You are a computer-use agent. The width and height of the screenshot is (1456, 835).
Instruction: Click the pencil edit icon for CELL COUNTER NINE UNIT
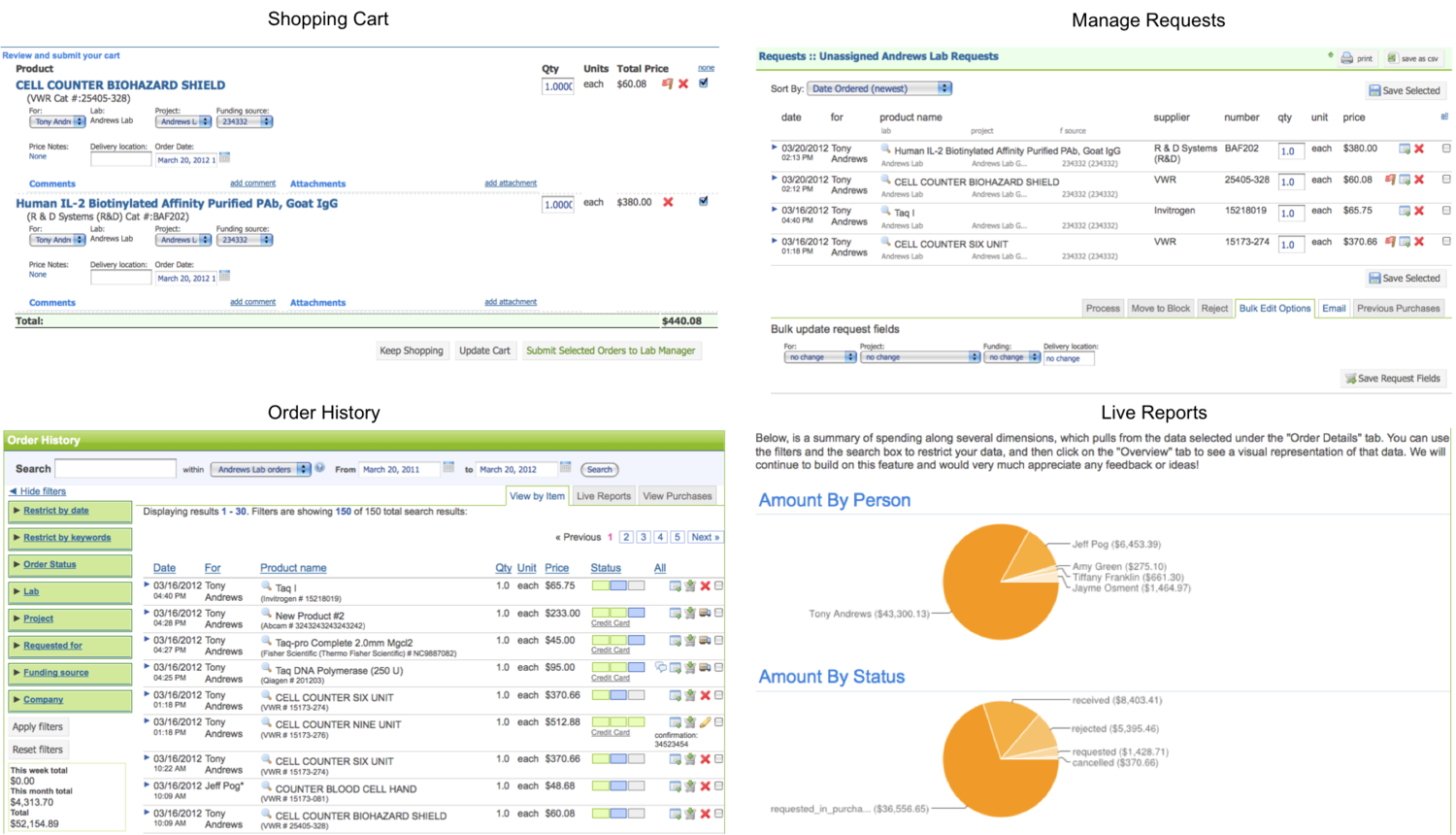coord(705,722)
